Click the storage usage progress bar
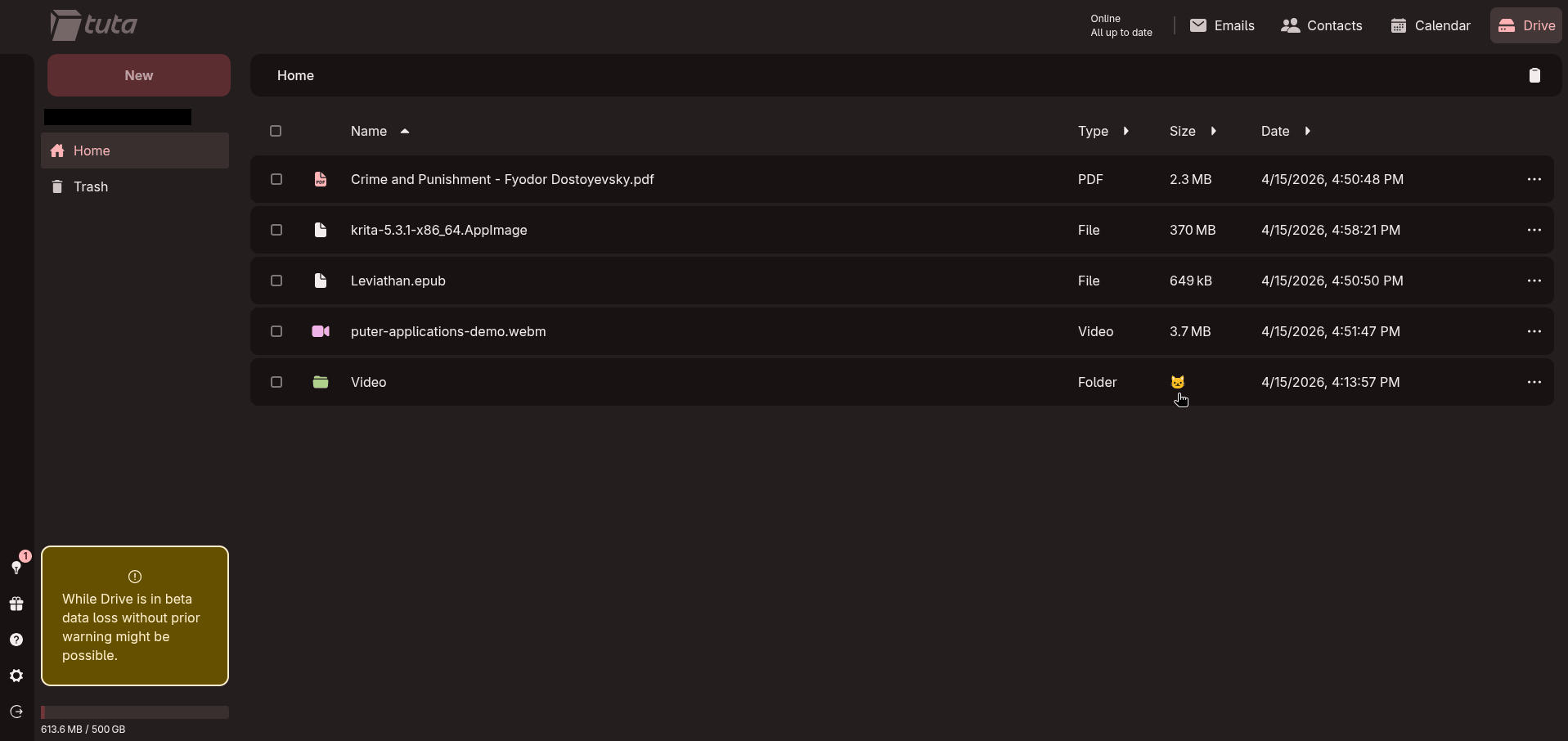Screen dimensions: 1568x741 coord(135,712)
